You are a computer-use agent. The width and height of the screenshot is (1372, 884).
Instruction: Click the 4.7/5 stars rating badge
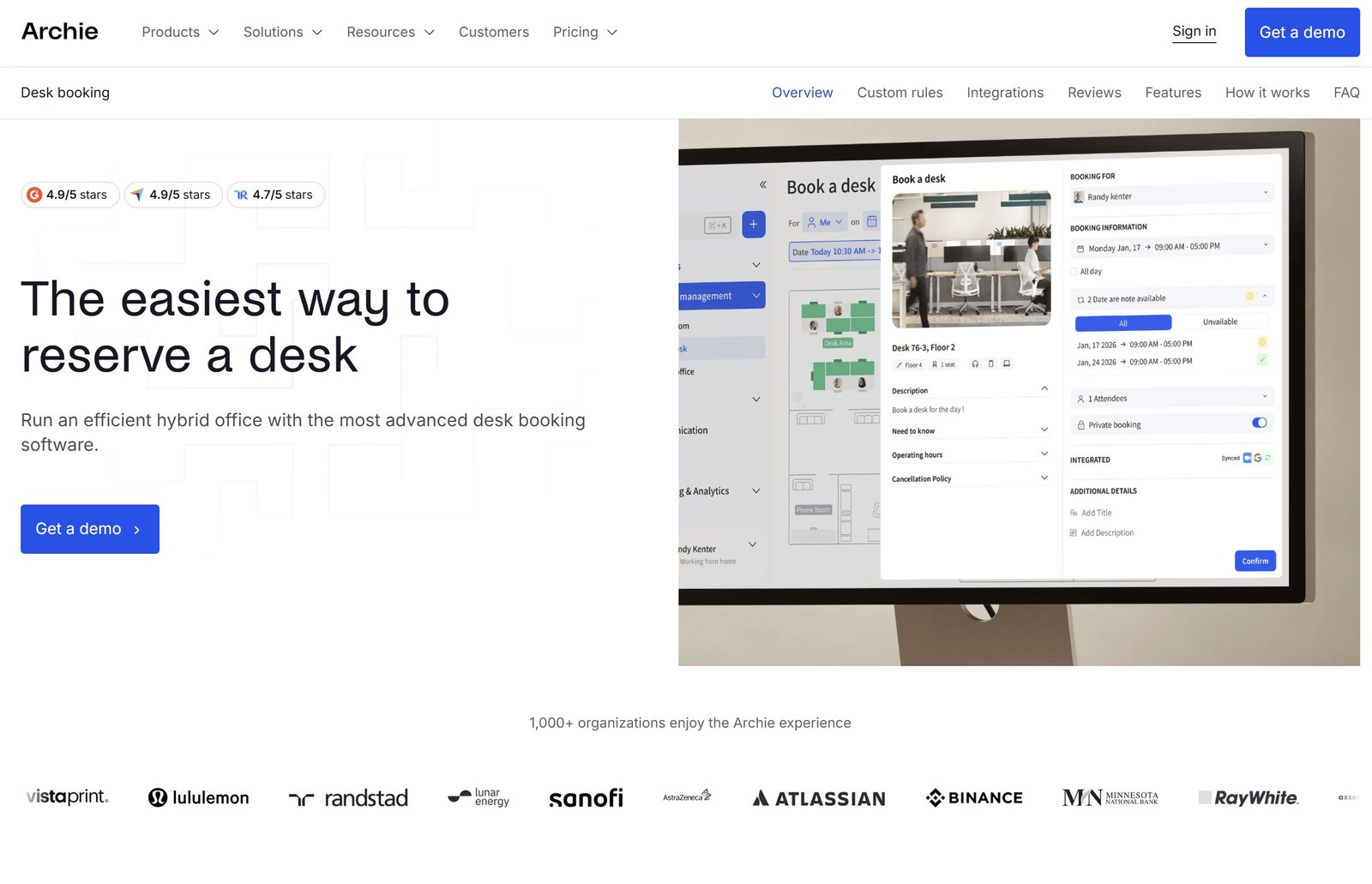coord(275,195)
